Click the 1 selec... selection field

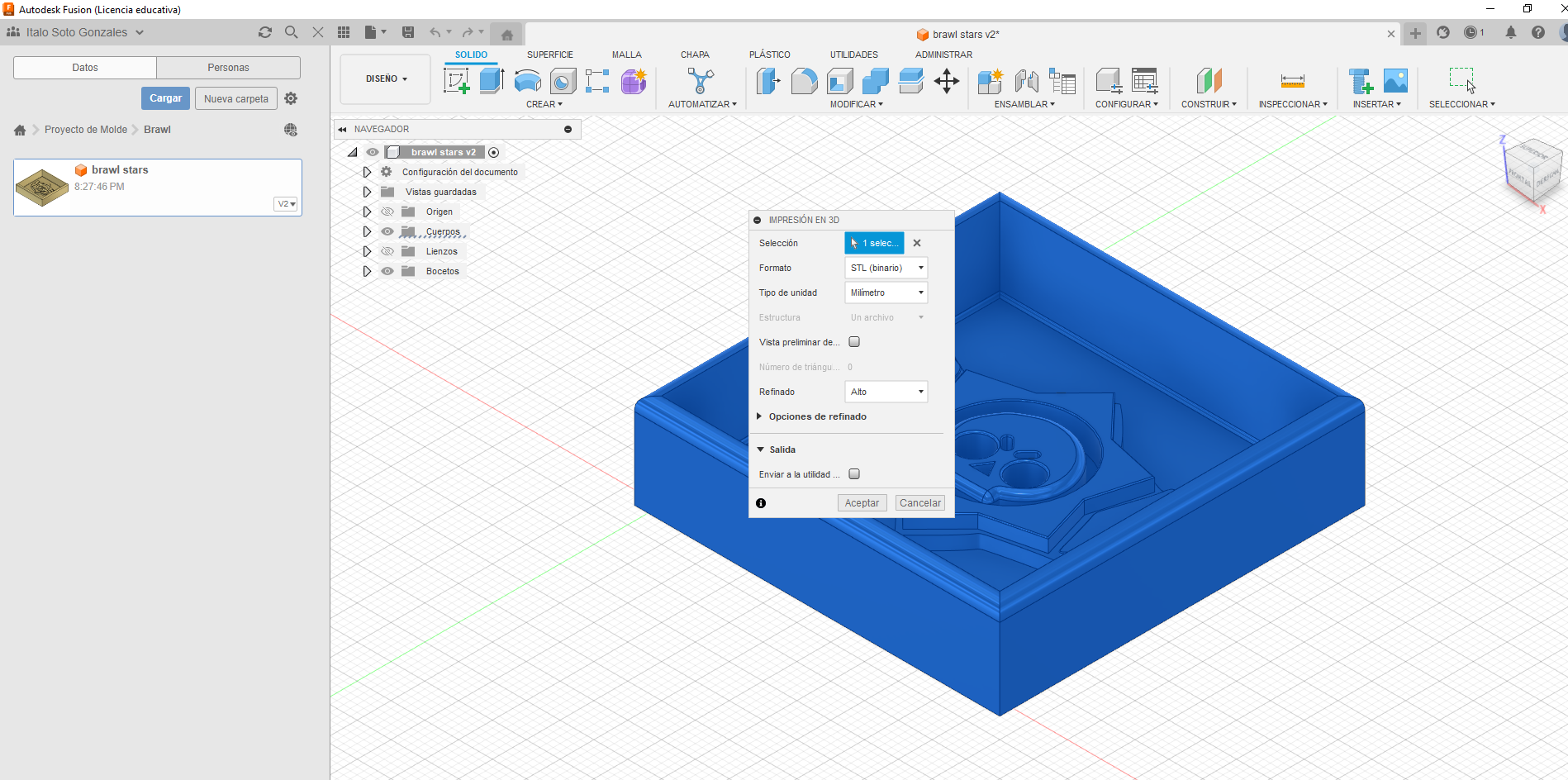click(x=874, y=243)
